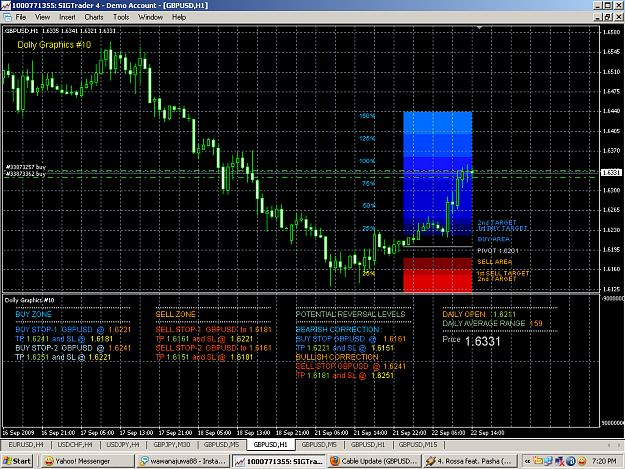Open the Help menu
The width and height of the screenshot is (625, 469).
coord(179,17)
